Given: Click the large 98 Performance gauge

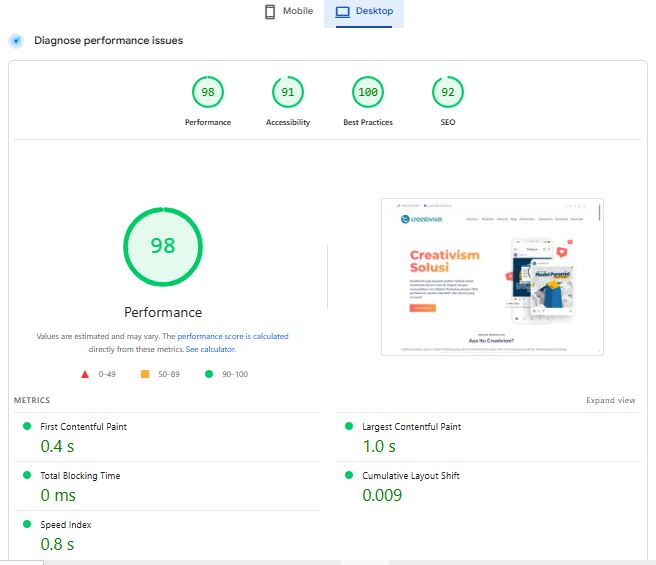Looking at the screenshot, I should [163, 247].
